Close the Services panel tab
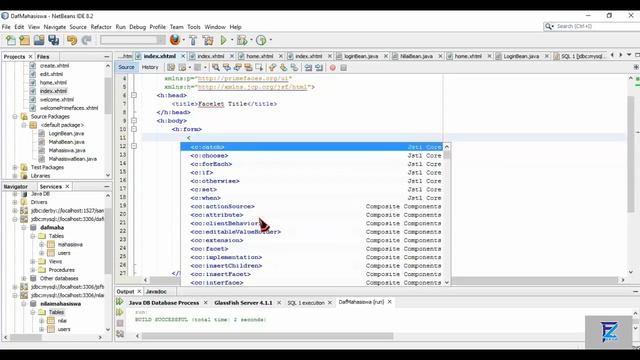Screen dimensions: 640x360 67,187
